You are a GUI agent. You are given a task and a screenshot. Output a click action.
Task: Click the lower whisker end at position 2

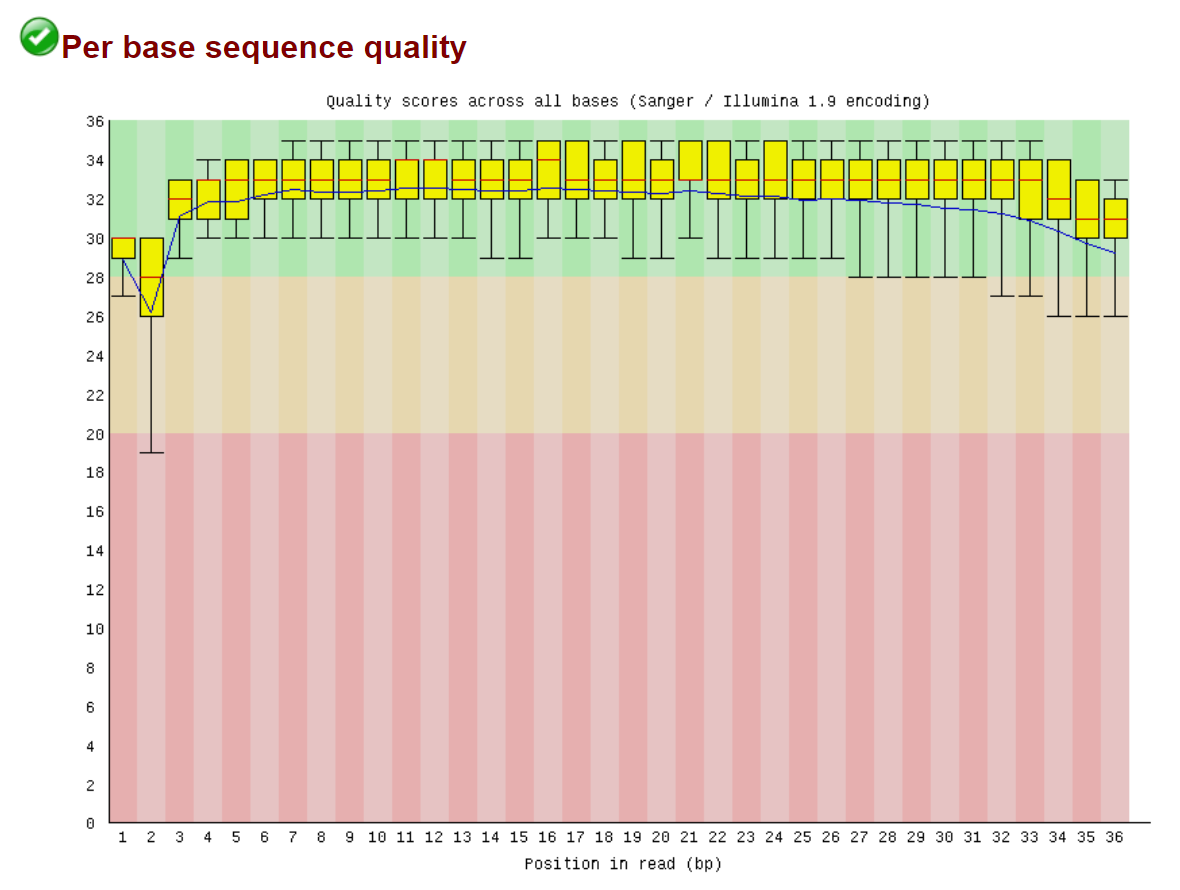coord(152,453)
